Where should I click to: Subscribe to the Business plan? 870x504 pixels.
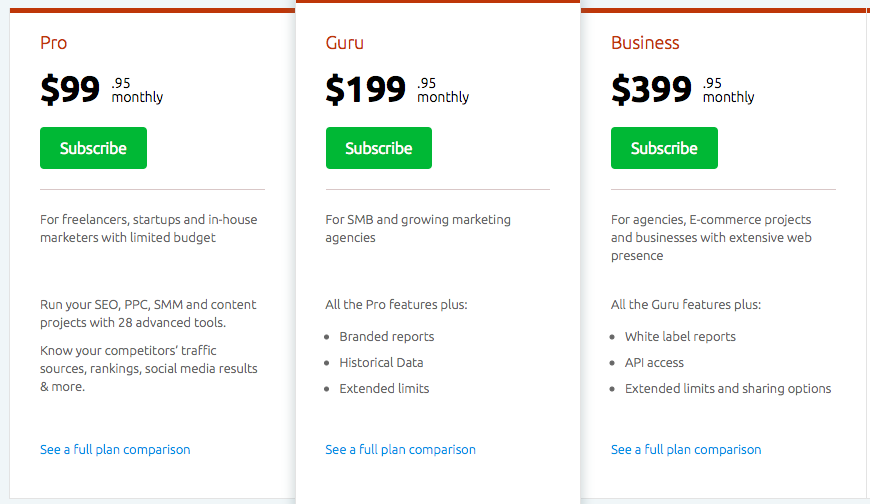tap(664, 148)
